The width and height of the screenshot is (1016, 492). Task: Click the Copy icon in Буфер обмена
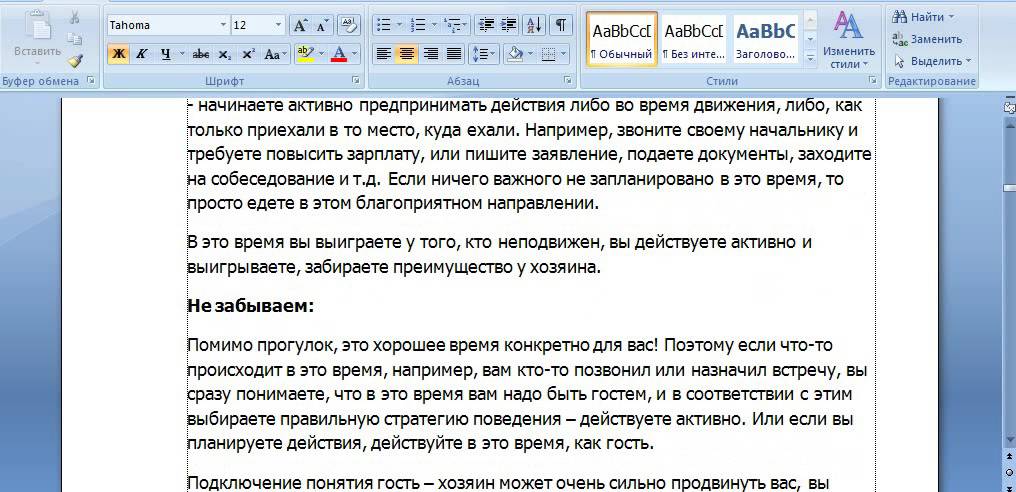coord(75,39)
